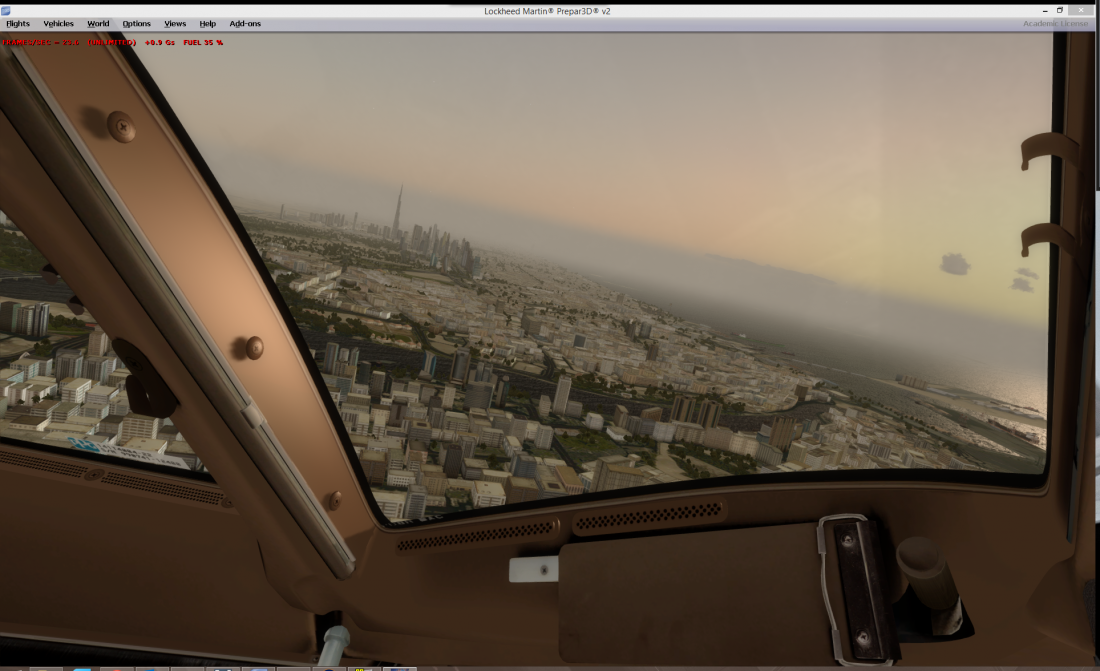
Task: Click the "+0.9 Gs" readout
Action: point(160,43)
